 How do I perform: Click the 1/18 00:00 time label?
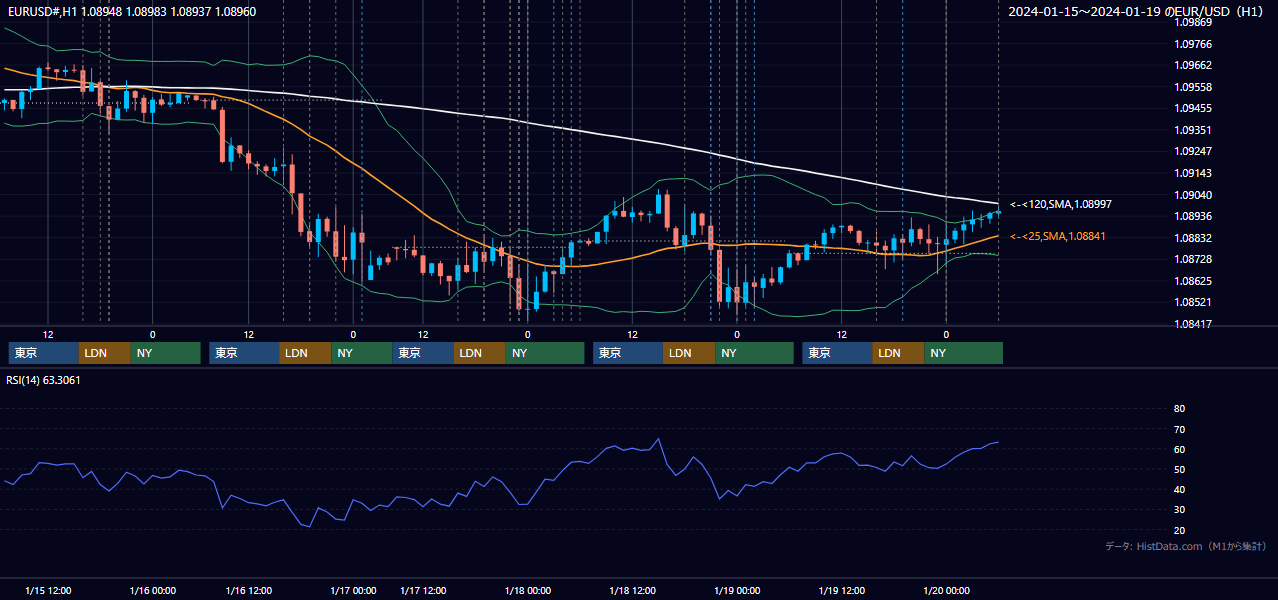tap(528, 591)
